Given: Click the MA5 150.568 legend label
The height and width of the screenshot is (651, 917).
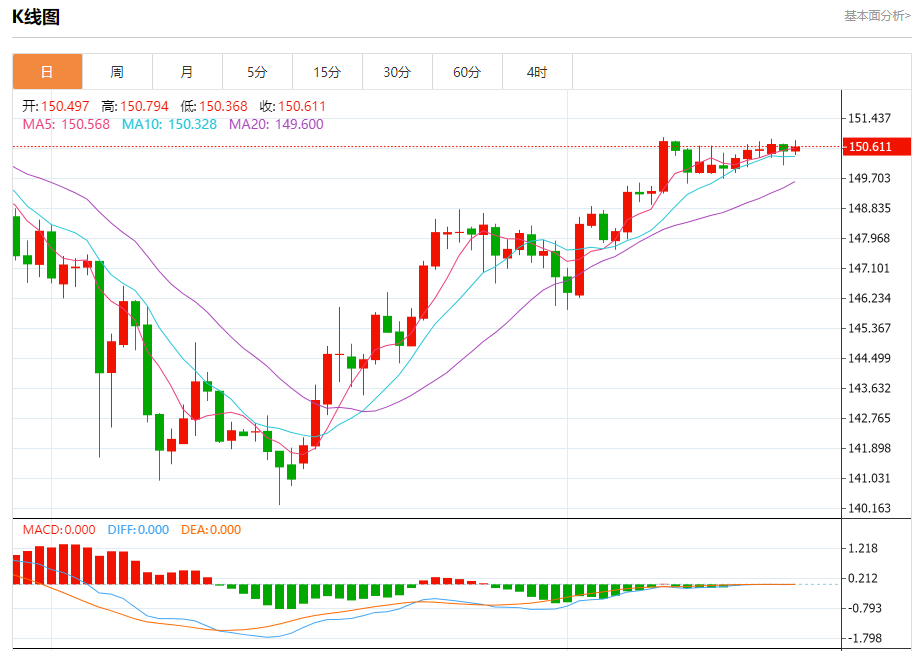Looking at the screenshot, I should 66,124.
